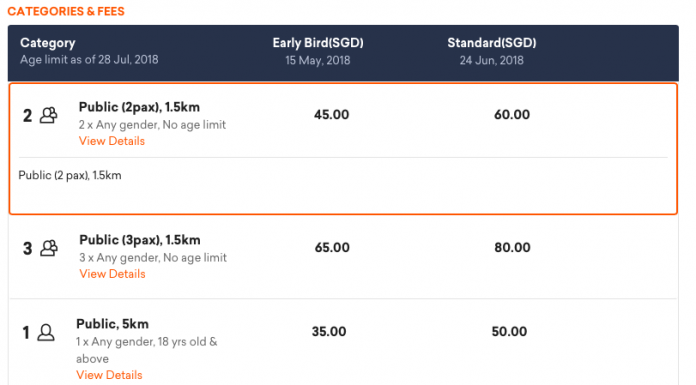Open View Details under Public (3pax), 1.5km
The image size is (696, 385).
pyautogui.click(x=112, y=274)
